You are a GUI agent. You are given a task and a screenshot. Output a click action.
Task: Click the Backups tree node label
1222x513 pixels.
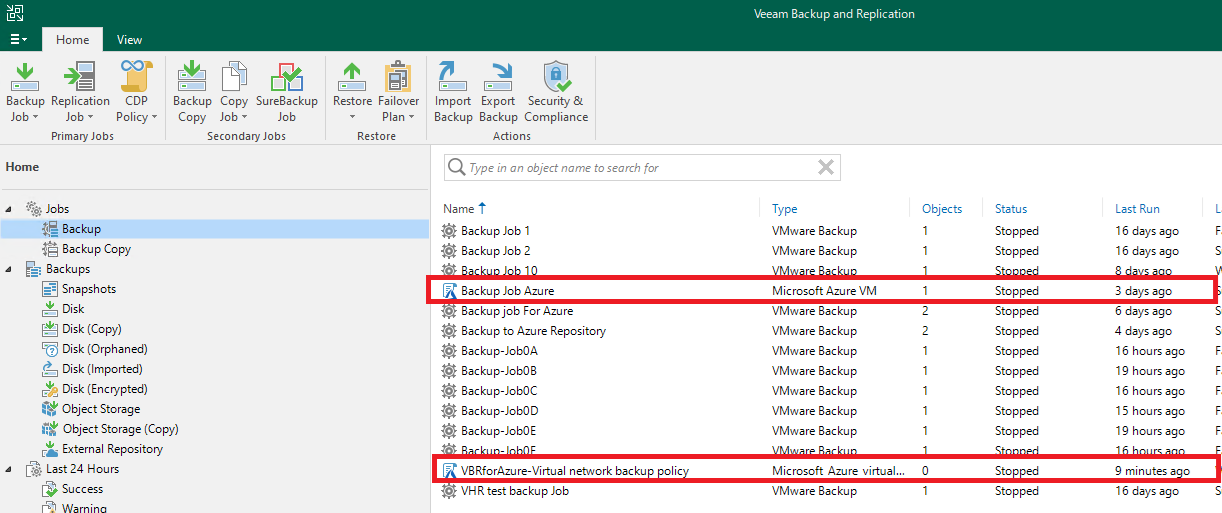pyautogui.click(x=67, y=269)
